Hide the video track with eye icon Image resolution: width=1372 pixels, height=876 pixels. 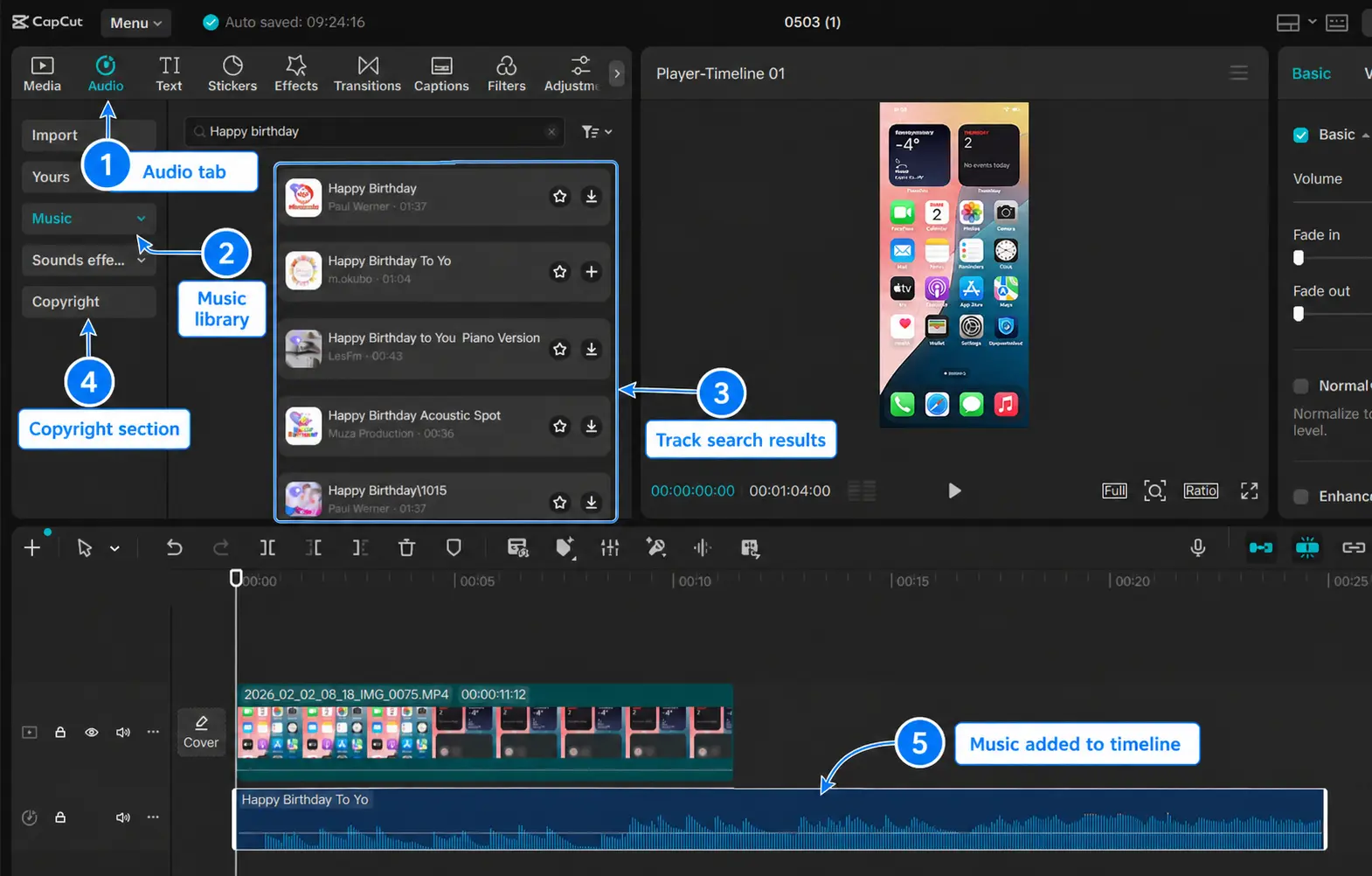pos(92,733)
